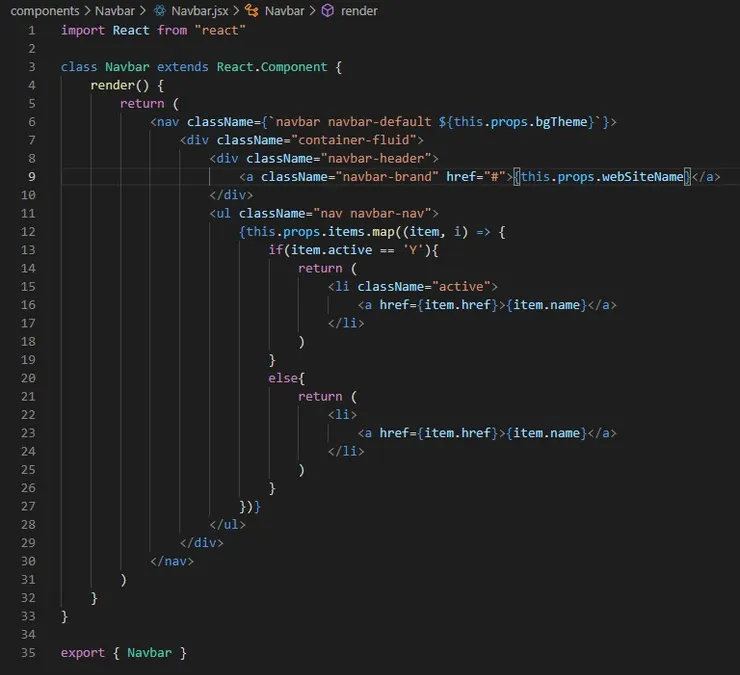This screenshot has width=740, height=675.
Task: Open the Navbar folder breadcrumb segment
Action: coord(115,10)
